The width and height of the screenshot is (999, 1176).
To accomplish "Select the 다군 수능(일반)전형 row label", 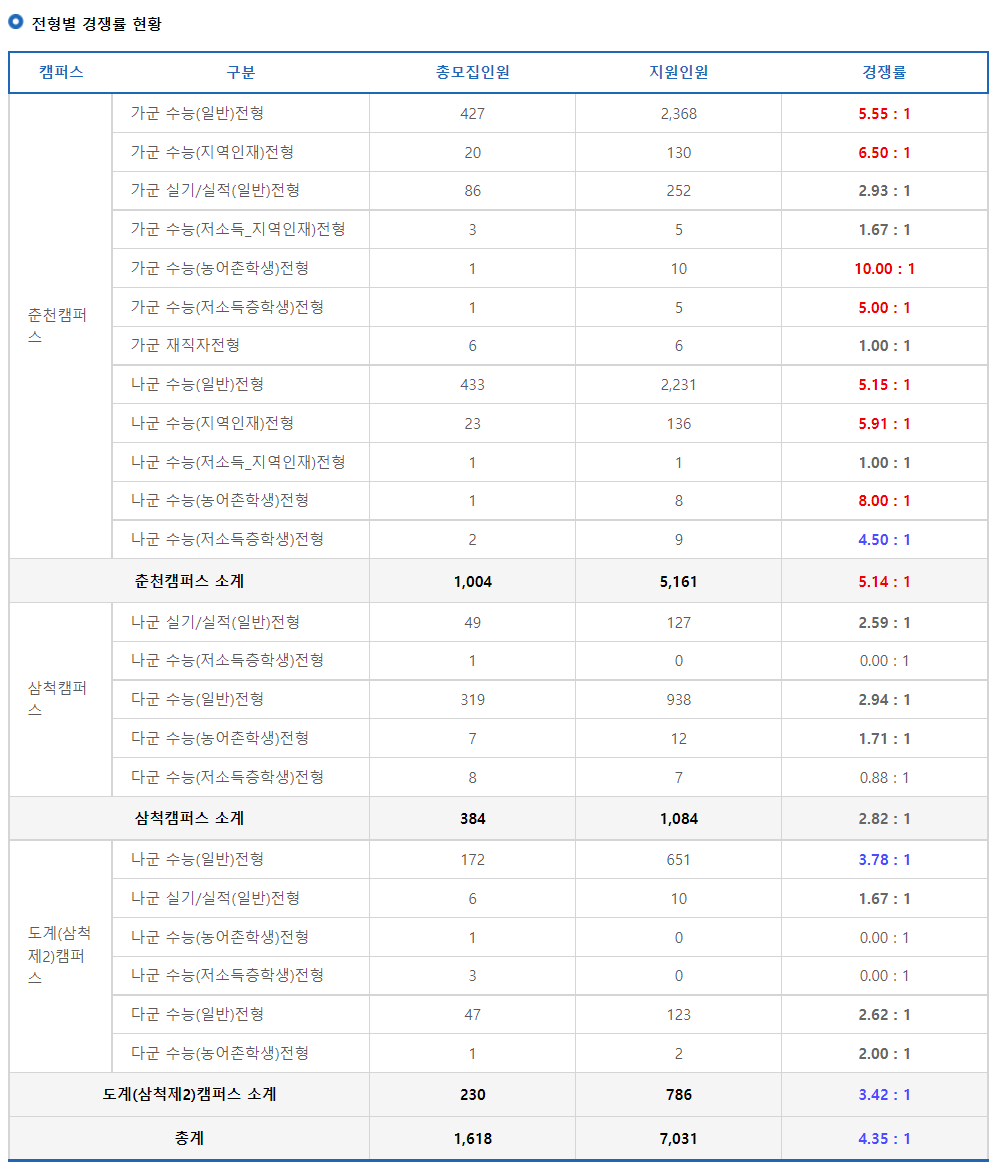I will [x=200, y=700].
